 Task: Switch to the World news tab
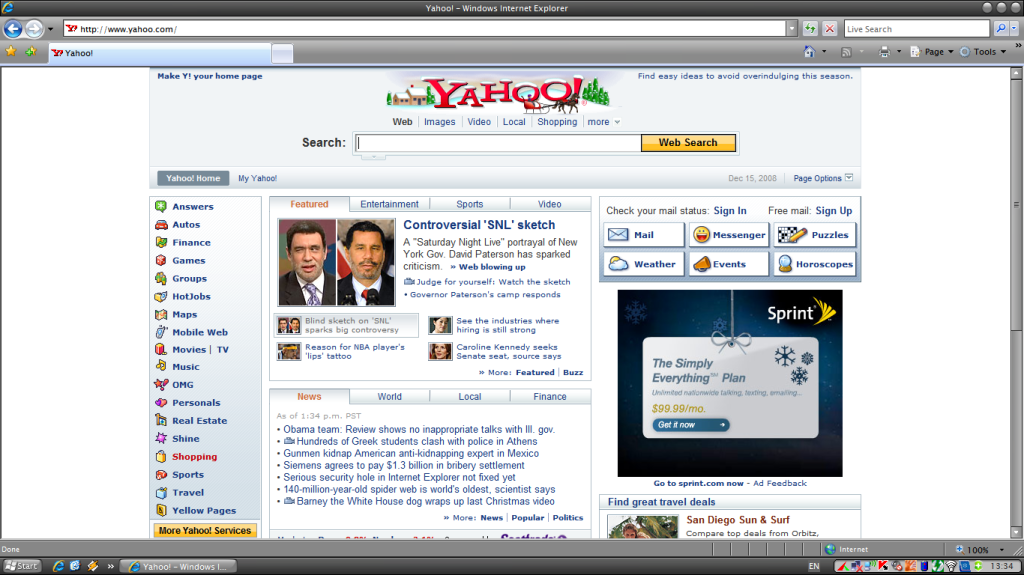(x=389, y=397)
